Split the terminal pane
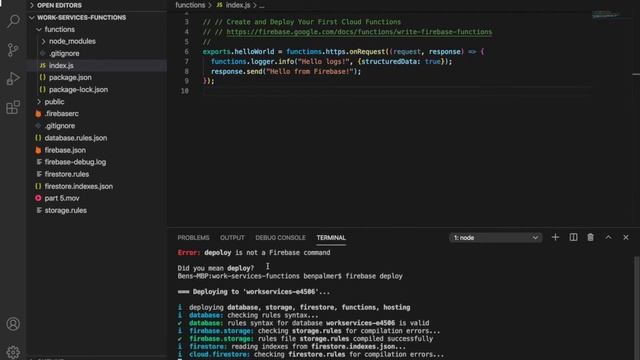 tap(573, 238)
